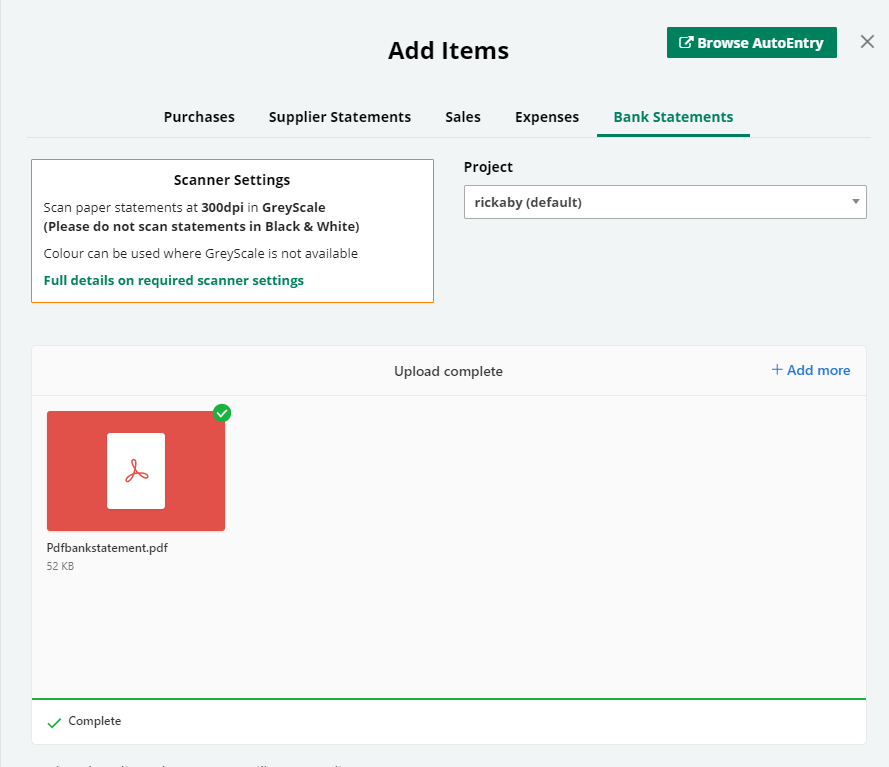Close the Add Items dialog
This screenshot has height=767, width=889.
[867, 41]
